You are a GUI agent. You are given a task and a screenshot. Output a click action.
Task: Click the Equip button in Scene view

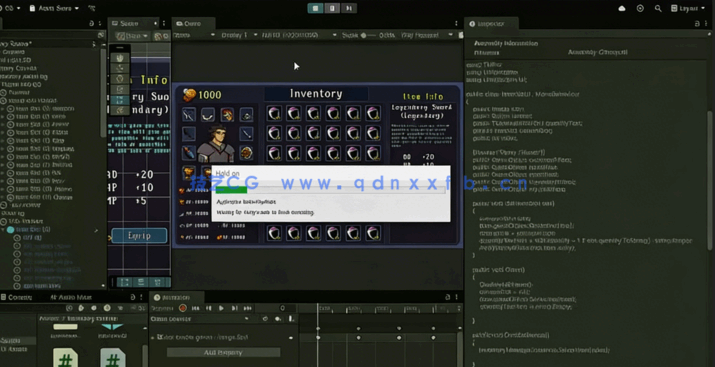[x=139, y=236]
